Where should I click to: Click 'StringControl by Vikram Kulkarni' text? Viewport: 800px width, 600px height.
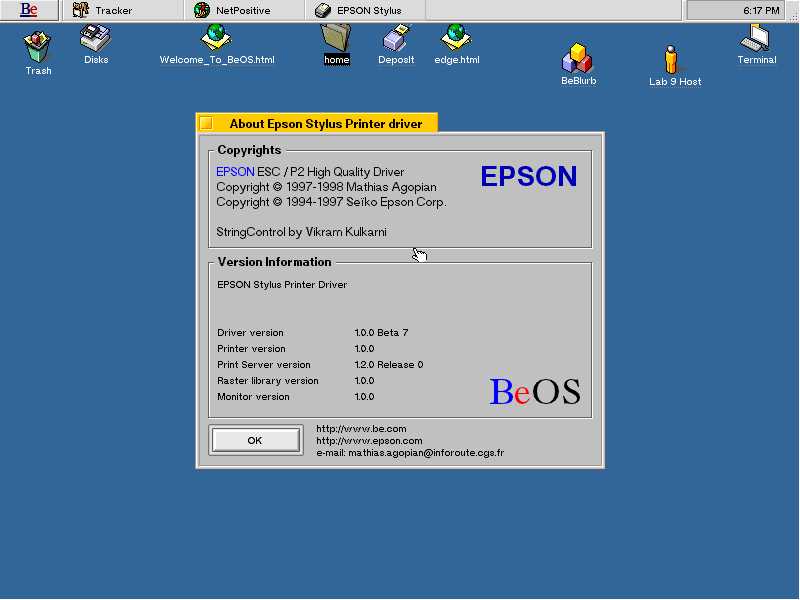click(302, 232)
